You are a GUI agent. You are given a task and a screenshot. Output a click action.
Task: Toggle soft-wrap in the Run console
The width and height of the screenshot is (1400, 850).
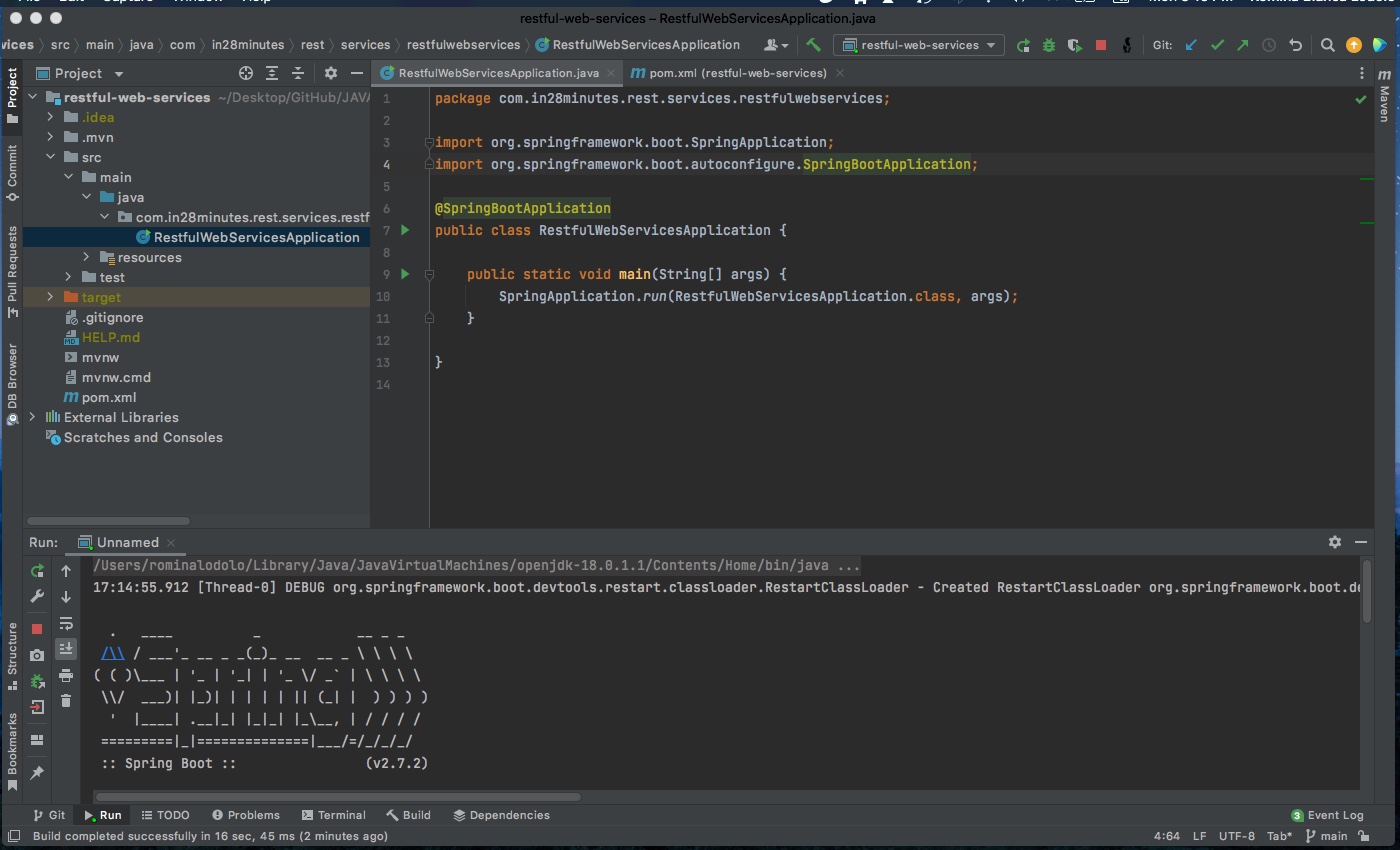66,623
